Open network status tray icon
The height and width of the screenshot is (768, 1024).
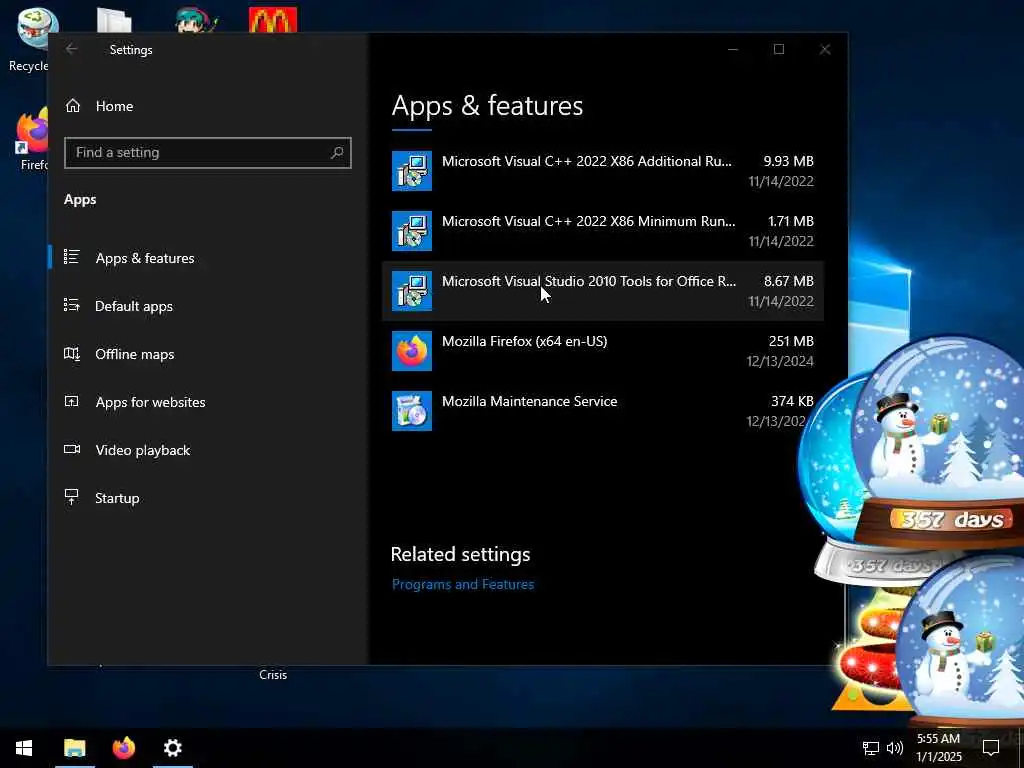871,748
